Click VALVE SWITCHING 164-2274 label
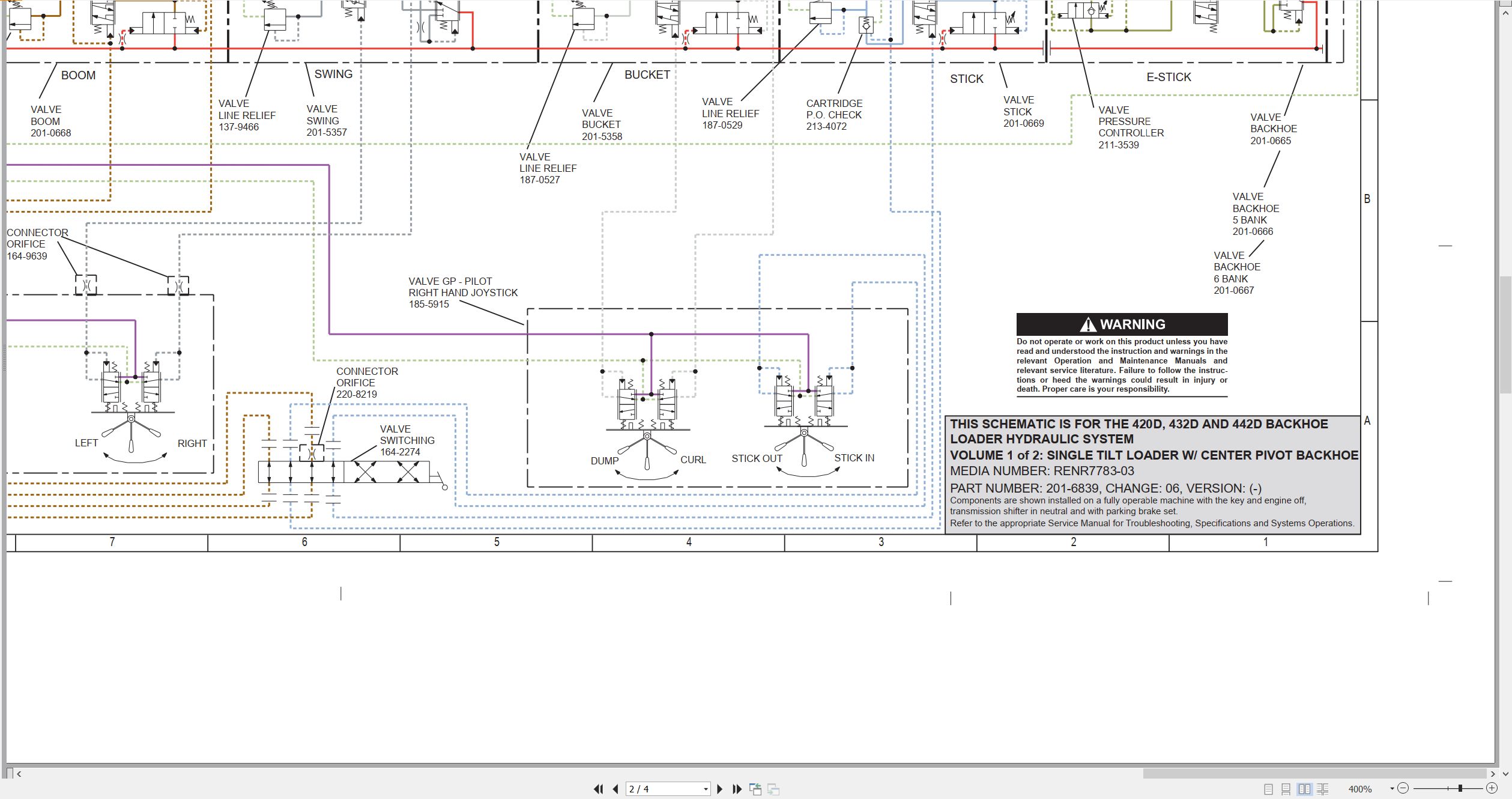This screenshot has height=799, width=1512. [x=407, y=440]
